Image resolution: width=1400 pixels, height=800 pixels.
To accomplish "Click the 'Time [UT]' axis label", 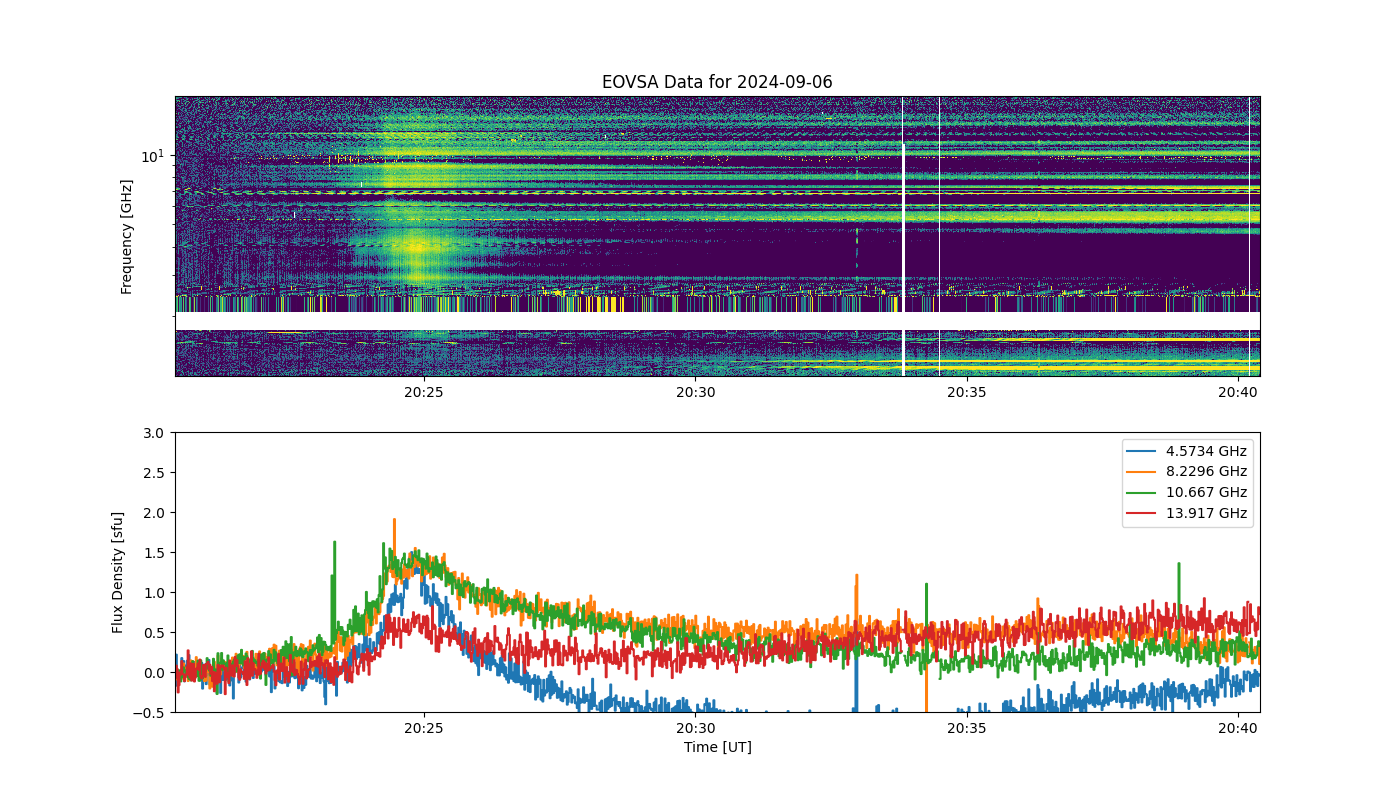I will (717, 747).
